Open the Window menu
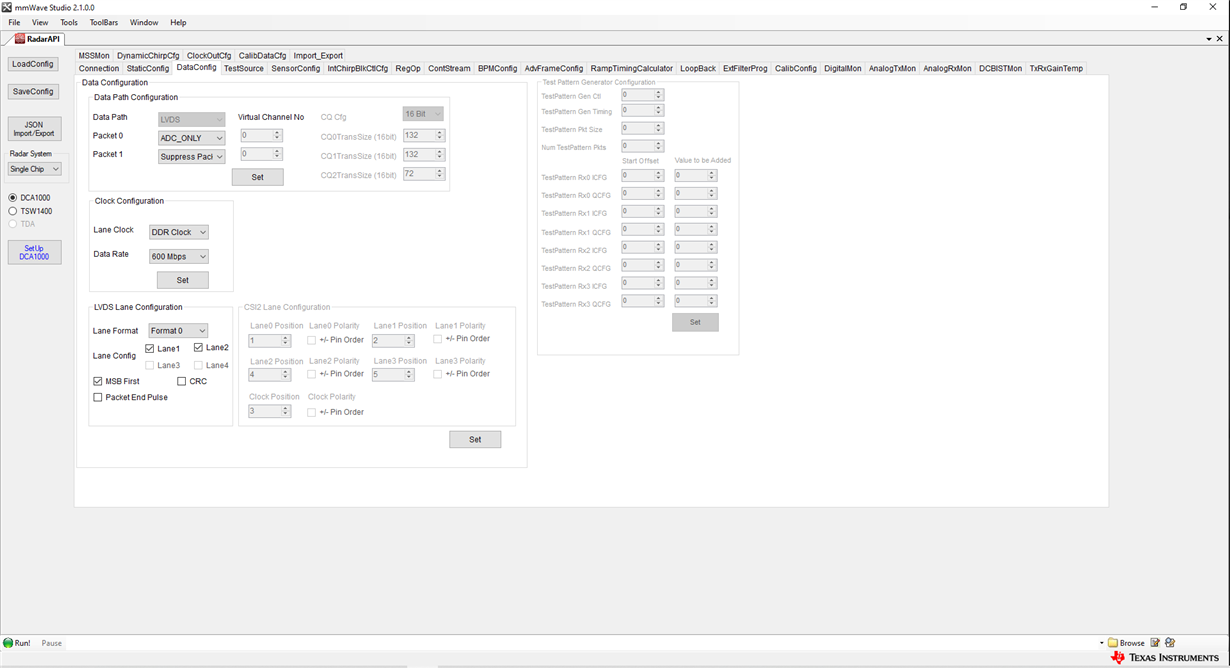The height and width of the screenshot is (668, 1230). coord(144,22)
